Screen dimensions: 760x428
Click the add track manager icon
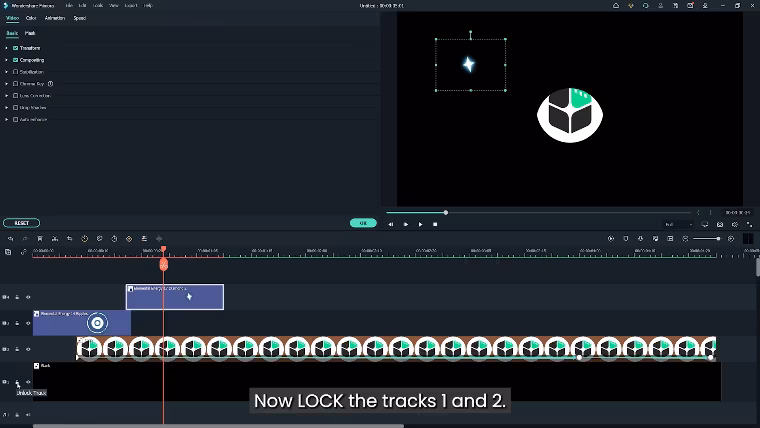(8, 252)
